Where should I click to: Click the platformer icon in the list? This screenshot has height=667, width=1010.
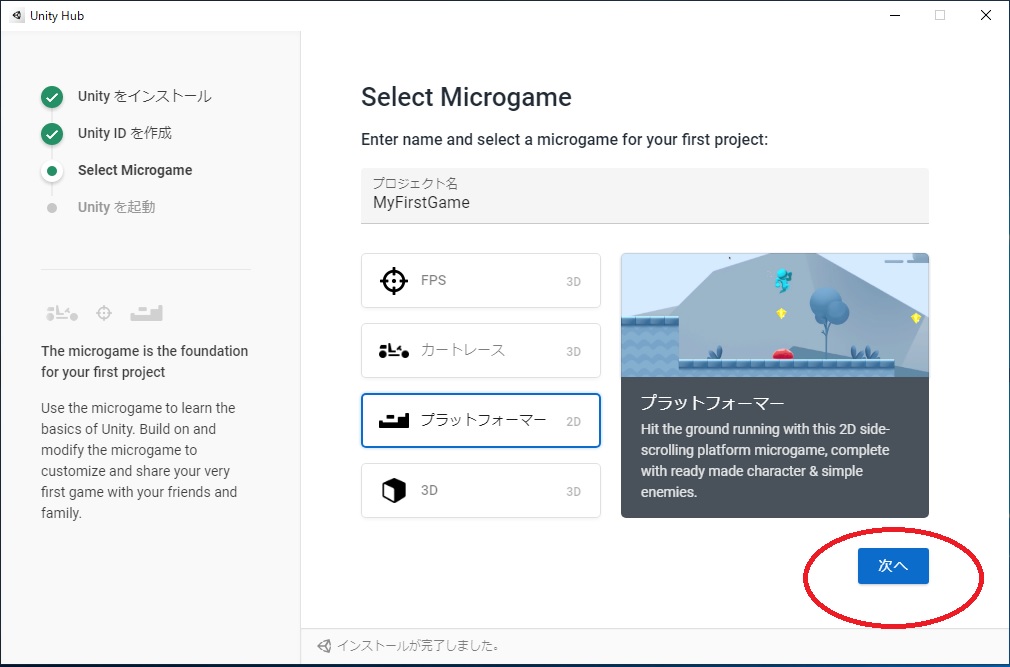tap(394, 421)
